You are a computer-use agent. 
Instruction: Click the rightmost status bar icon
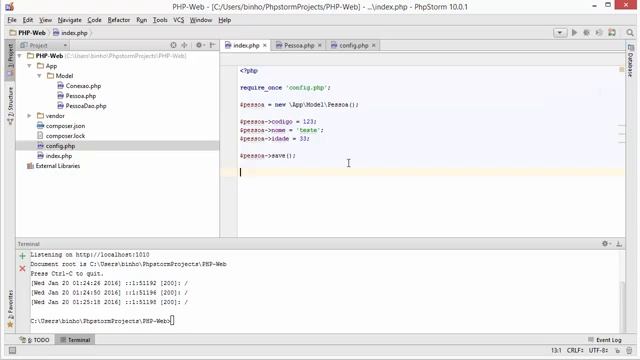[629, 351]
